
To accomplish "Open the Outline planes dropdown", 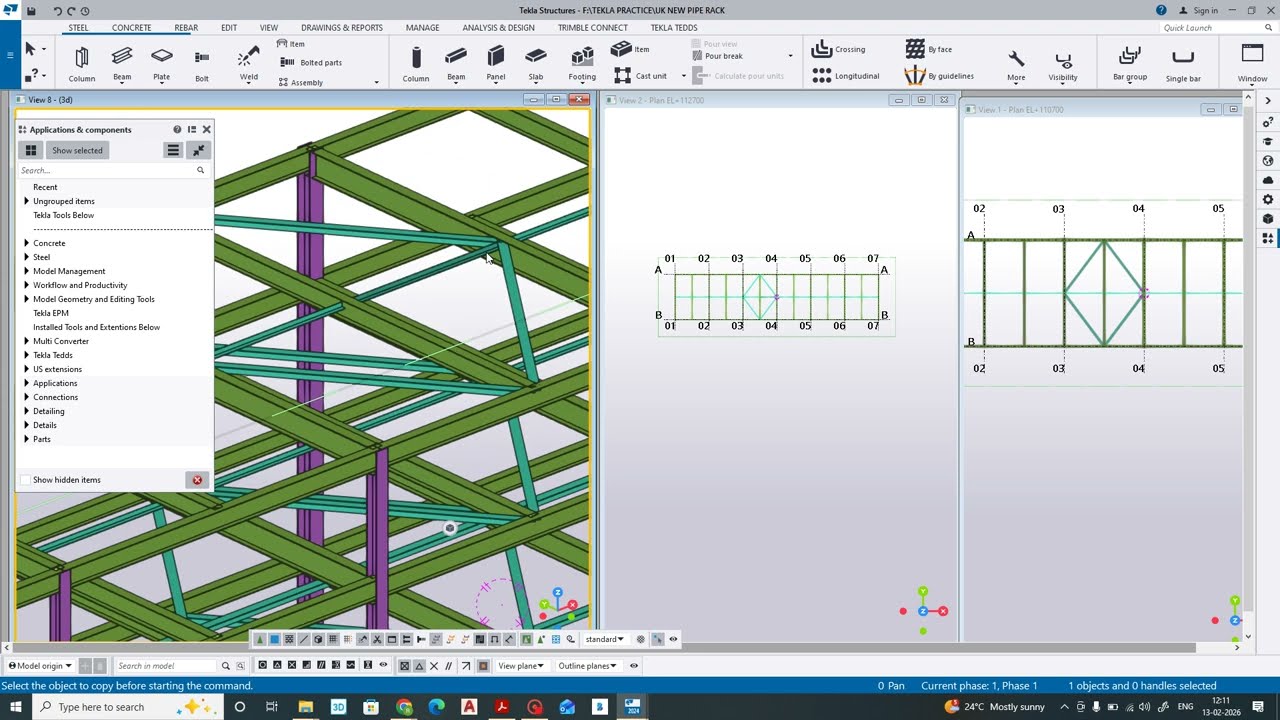I will click(587, 666).
